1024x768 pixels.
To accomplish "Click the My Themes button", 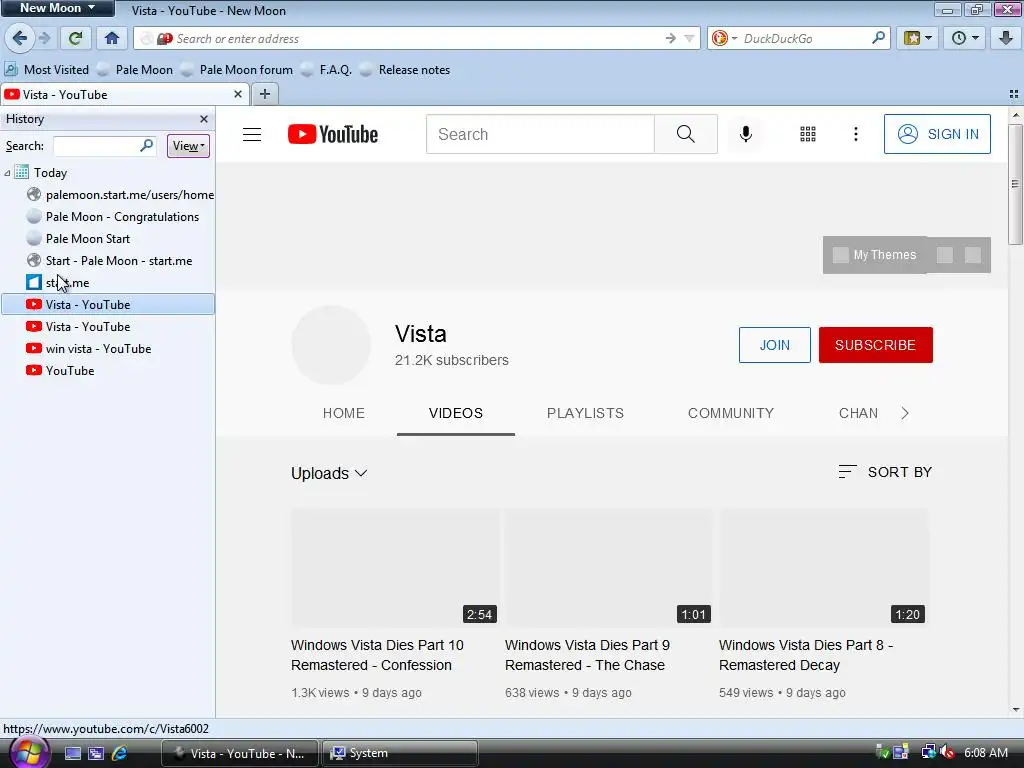I will (x=875, y=255).
